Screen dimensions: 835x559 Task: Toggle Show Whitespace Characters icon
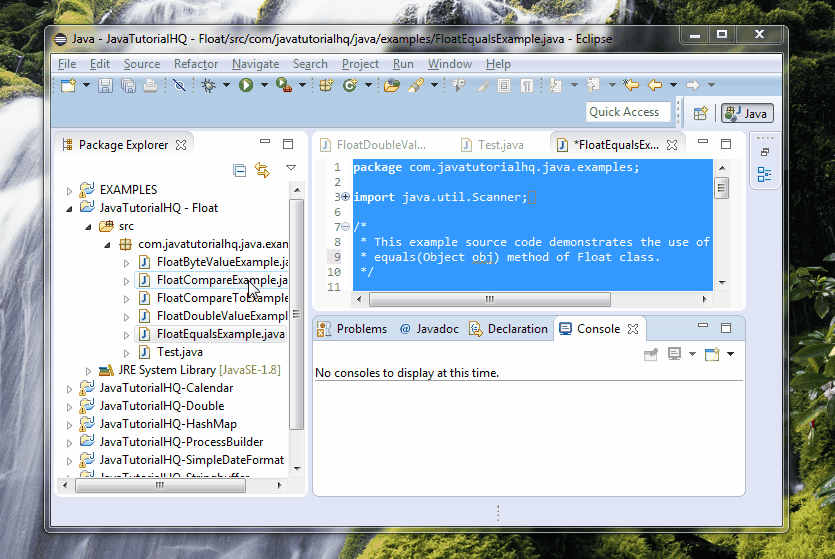[527, 85]
